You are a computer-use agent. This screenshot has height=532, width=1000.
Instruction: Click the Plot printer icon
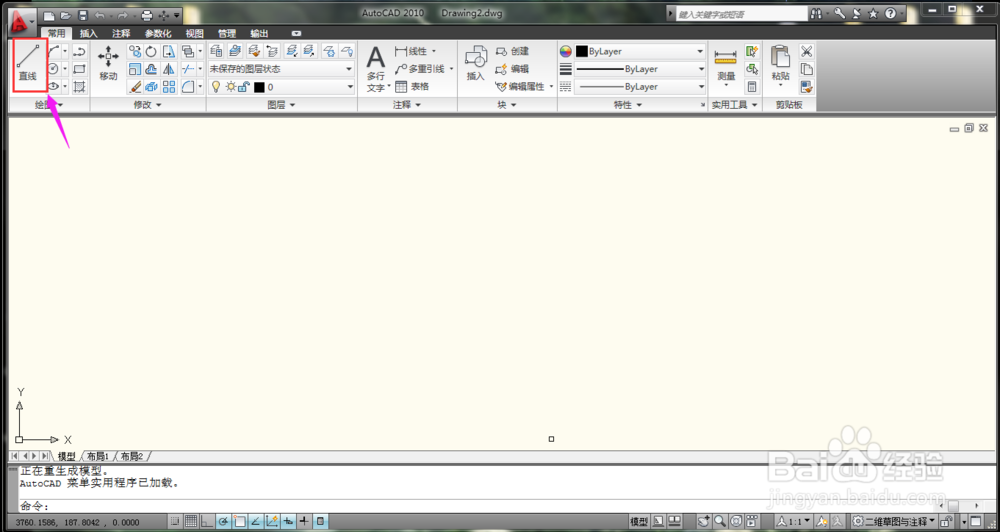(147, 15)
